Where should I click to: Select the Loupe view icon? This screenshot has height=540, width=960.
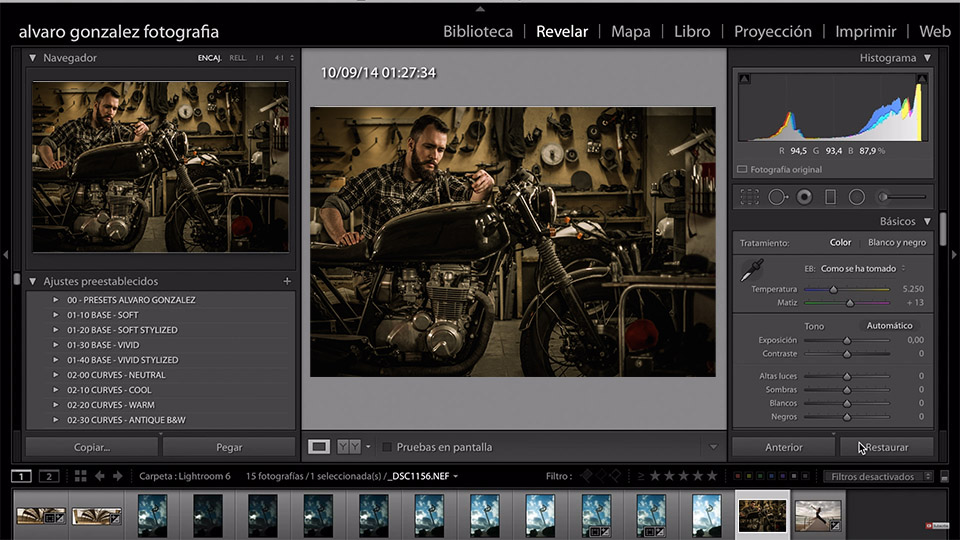[x=318, y=447]
